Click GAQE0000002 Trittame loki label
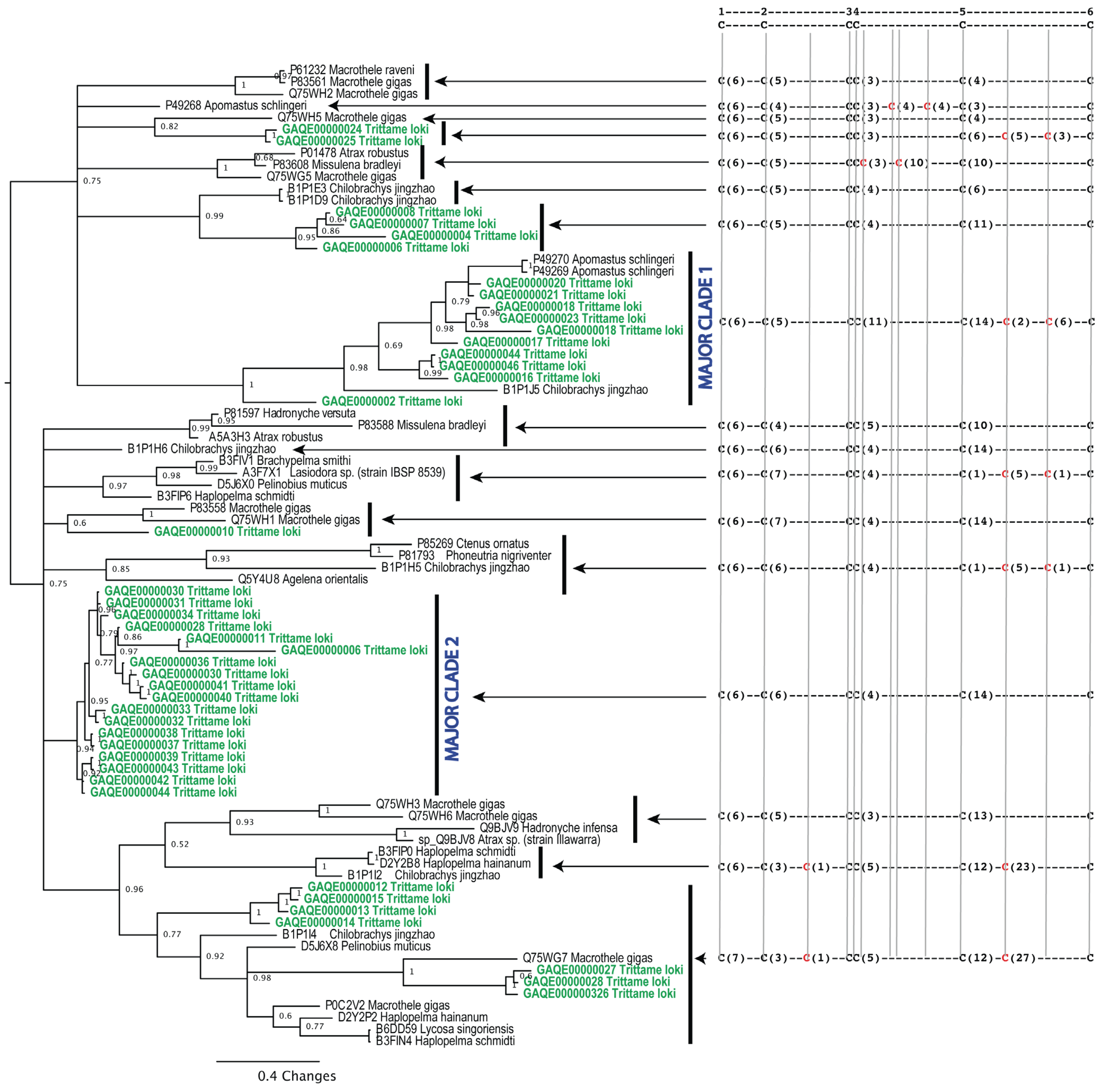 click(392, 402)
